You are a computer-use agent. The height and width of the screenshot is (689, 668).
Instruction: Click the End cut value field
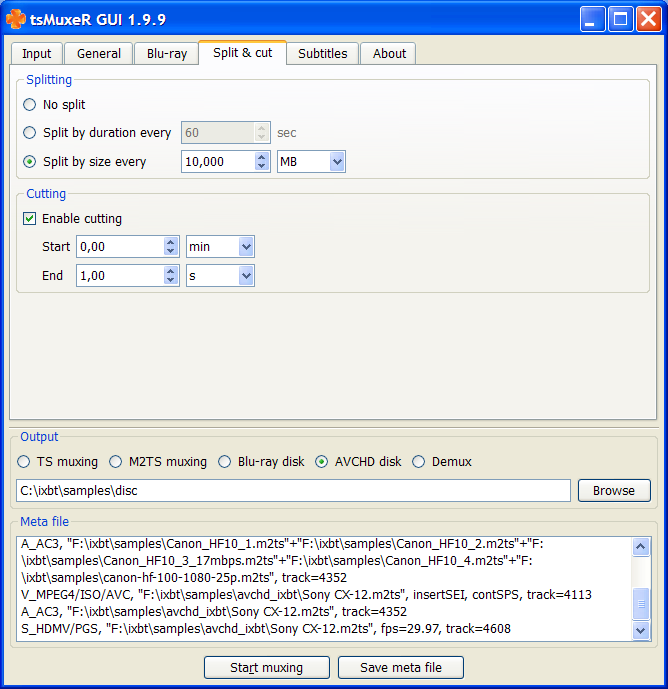[120, 276]
